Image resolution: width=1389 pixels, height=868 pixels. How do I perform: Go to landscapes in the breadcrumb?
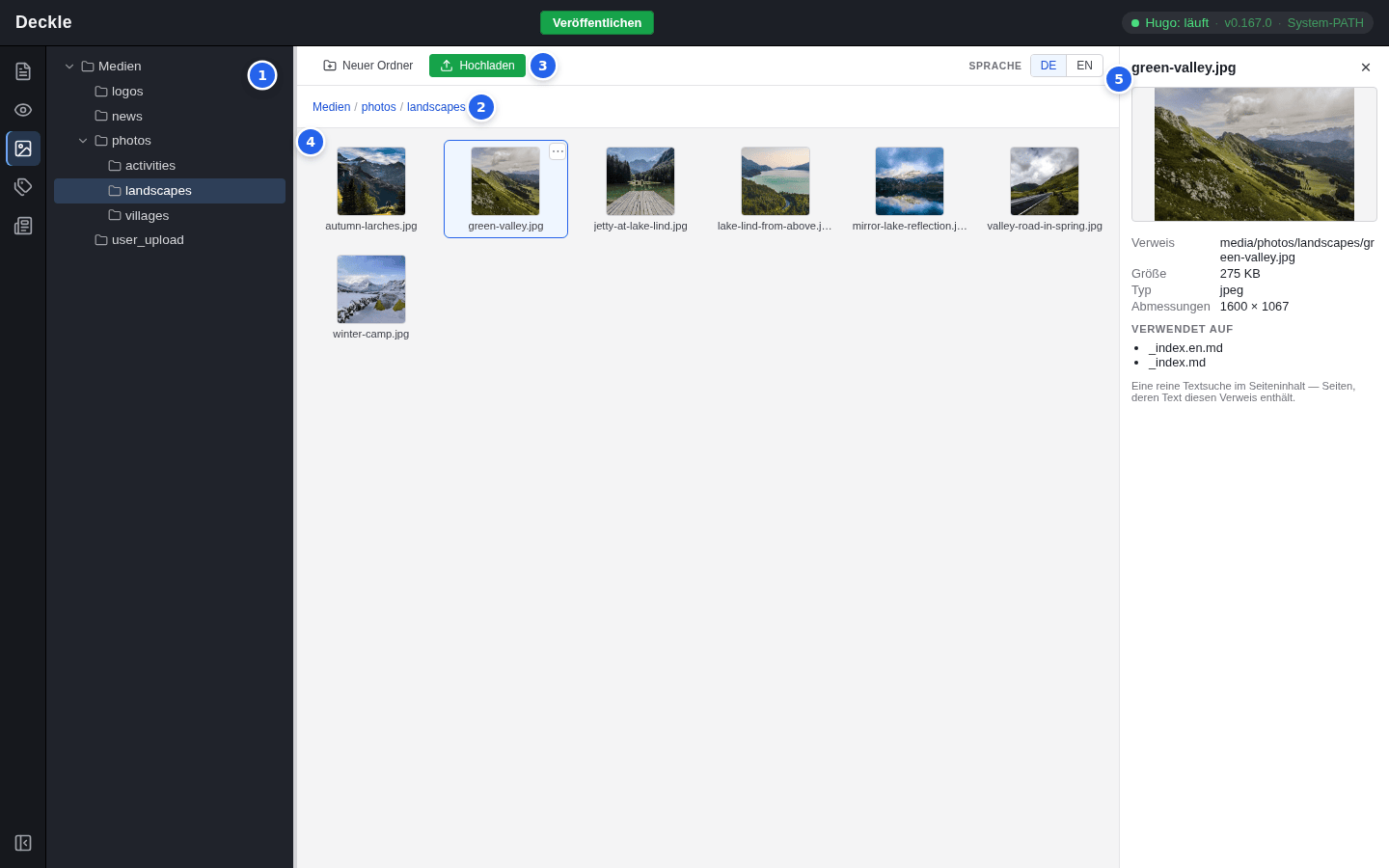pyautogui.click(x=436, y=107)
